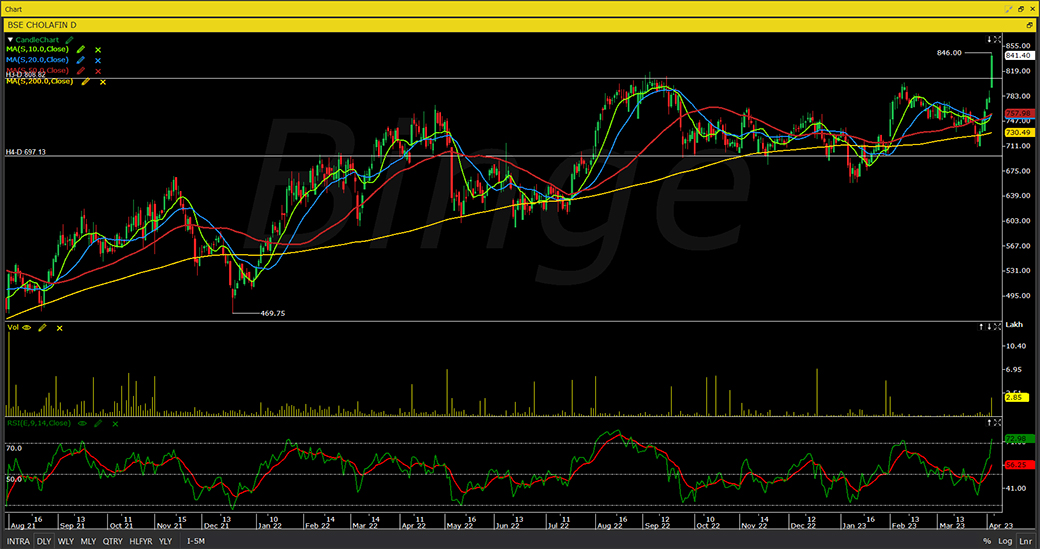Click the Aug 21 date label
Image resolution: width=1040 pixels, height=549 pixels.
click(x=23, y=526)
